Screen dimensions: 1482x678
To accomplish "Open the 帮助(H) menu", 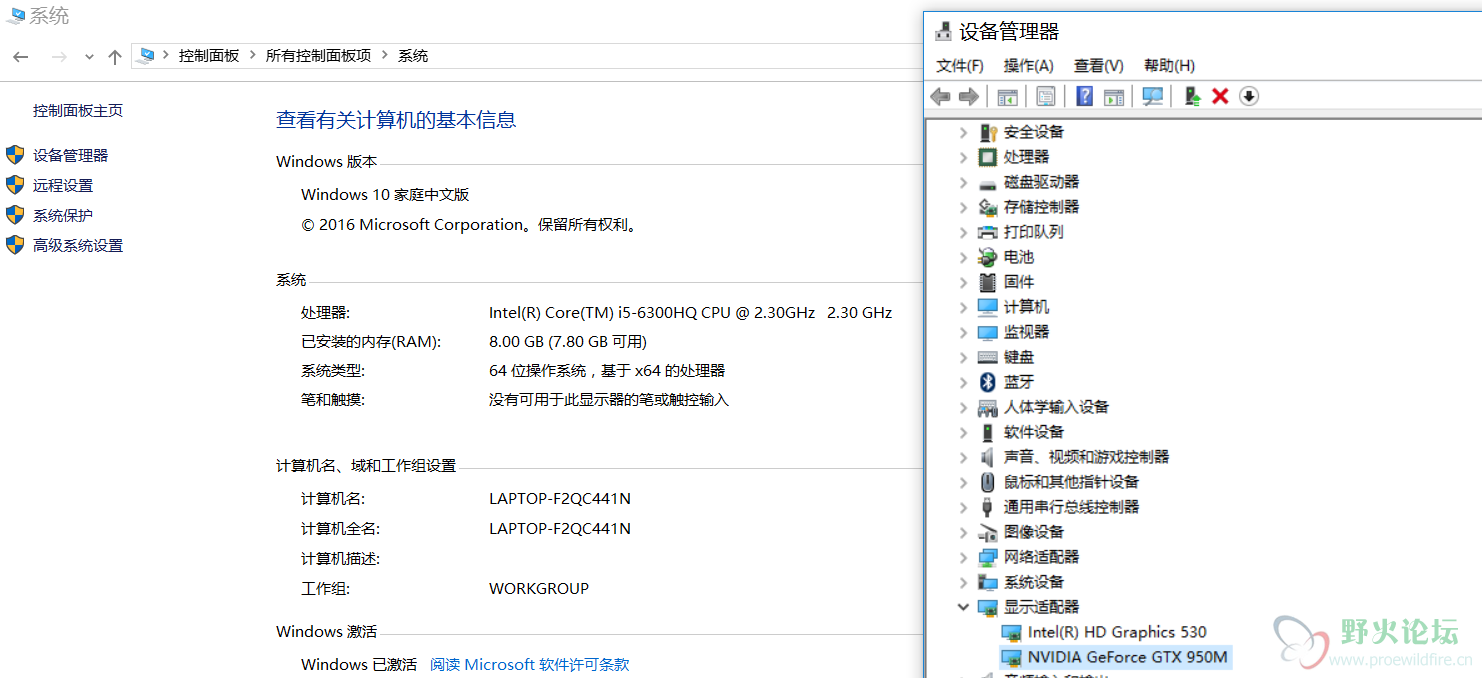I will [x=1170, y=65].
